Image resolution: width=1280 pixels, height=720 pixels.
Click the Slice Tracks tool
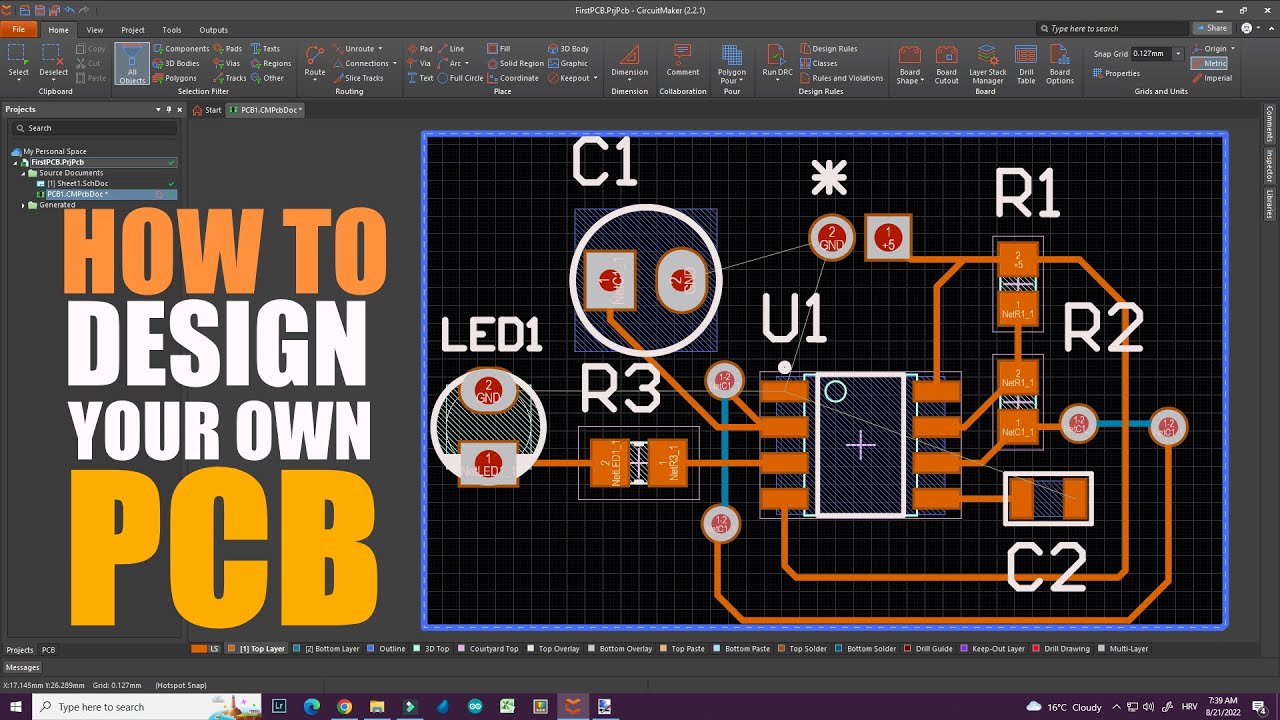coord(358,78)
